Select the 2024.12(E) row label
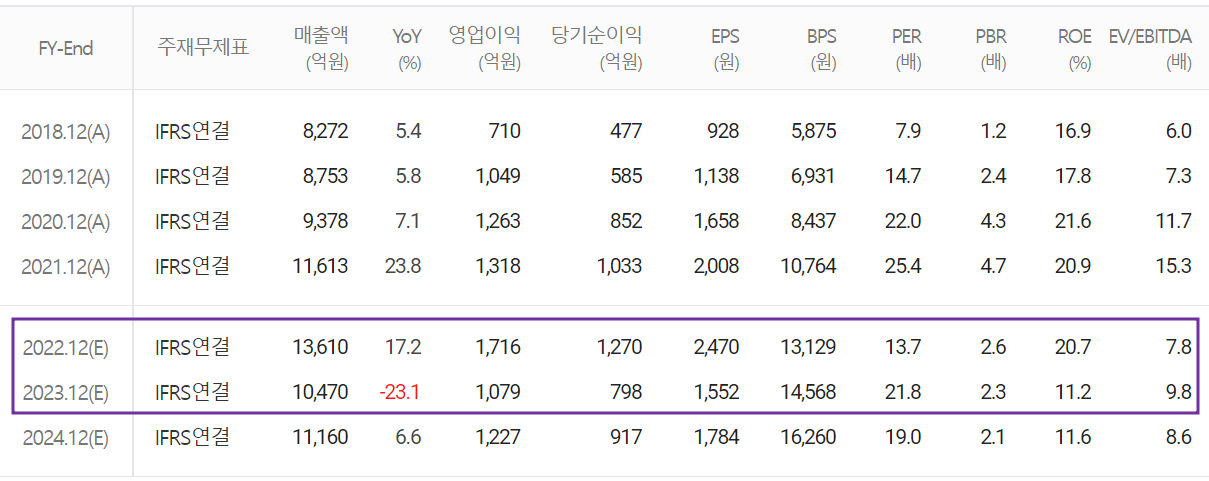1209x481 pixels. pos(65,437)
